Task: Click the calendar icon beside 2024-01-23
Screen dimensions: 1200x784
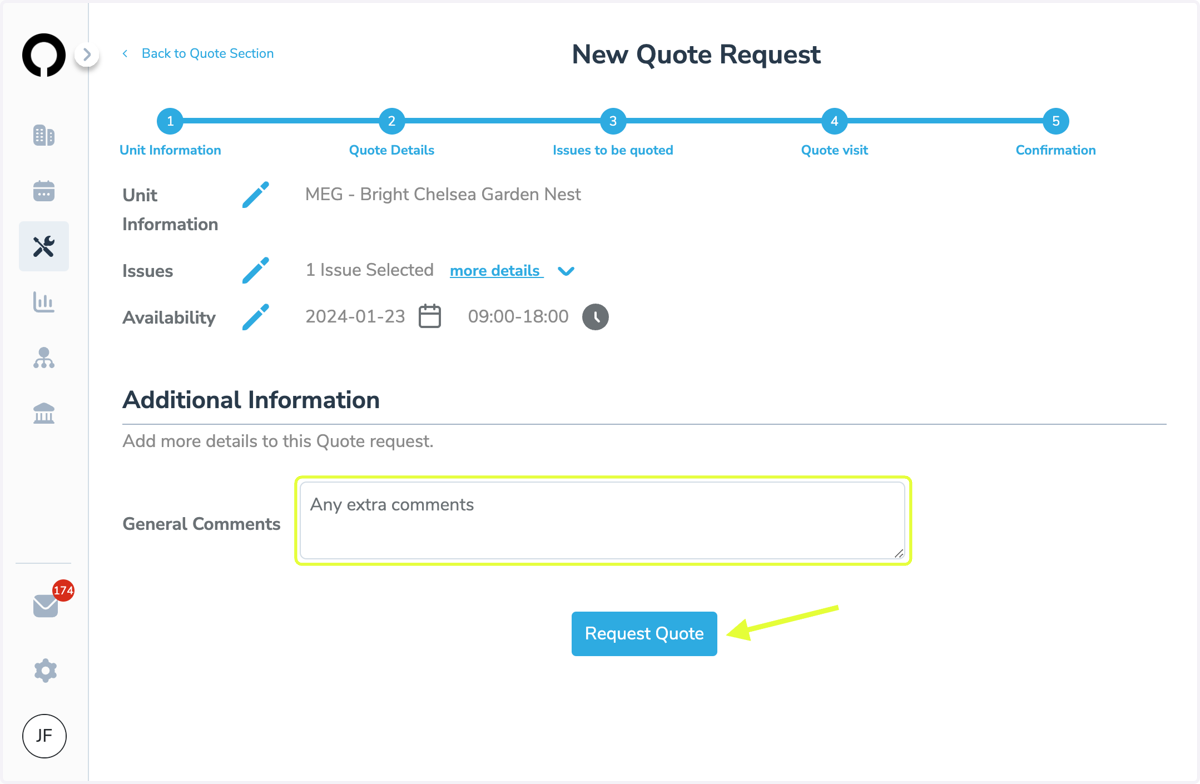Action: 430,316
